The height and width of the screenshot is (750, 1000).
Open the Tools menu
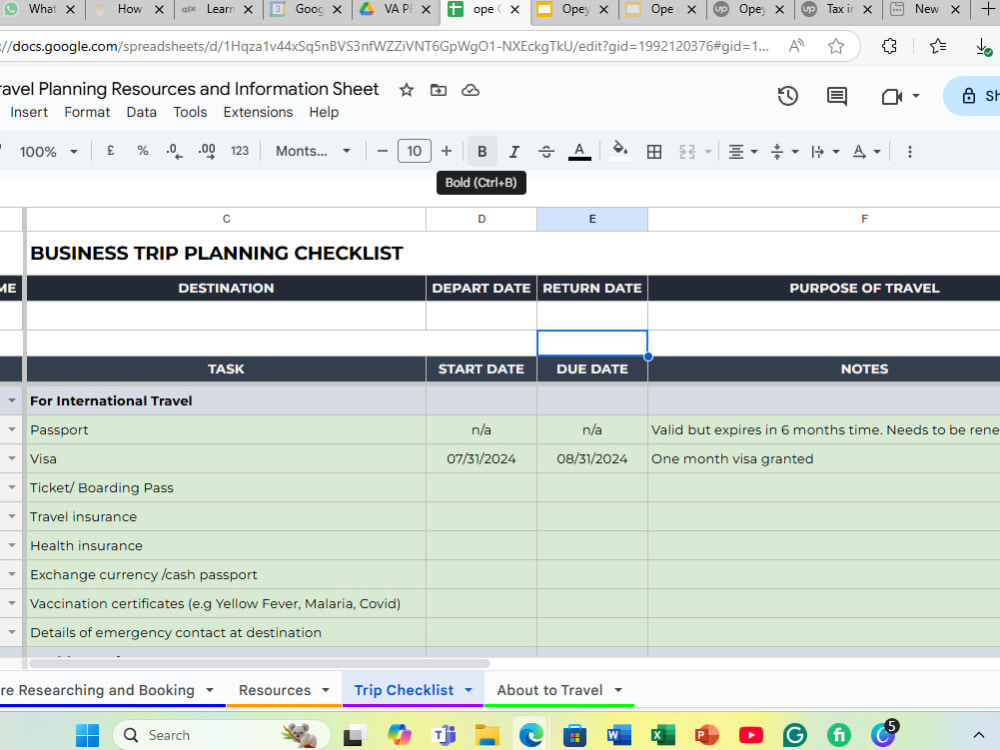click(x=190, y=112)
